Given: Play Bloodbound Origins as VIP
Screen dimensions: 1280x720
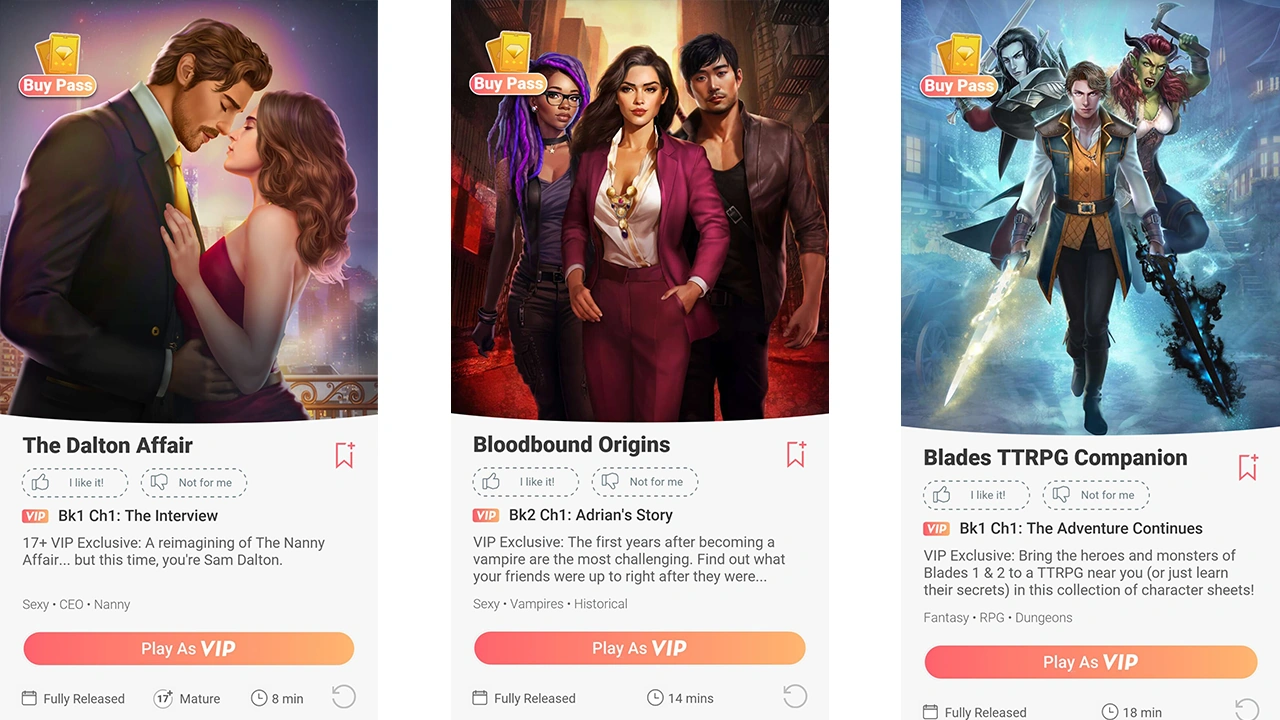Looking at the screenshot, I should (x=640, y=648).
